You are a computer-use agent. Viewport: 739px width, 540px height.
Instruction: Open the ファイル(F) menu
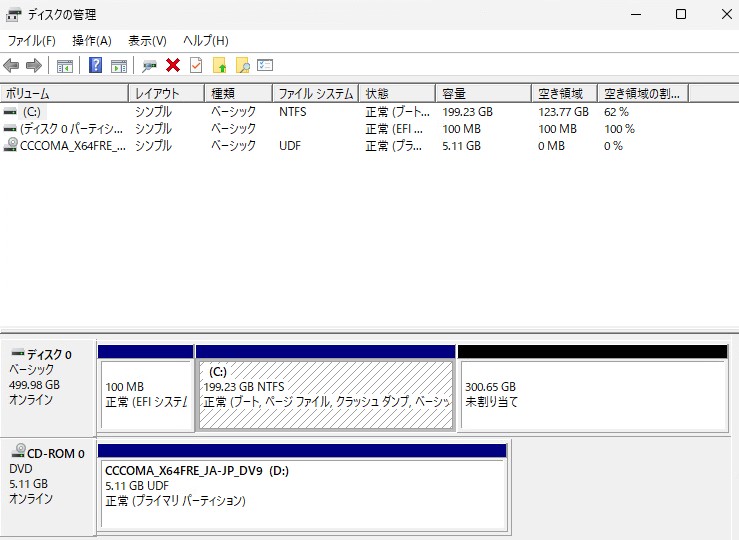[32, 41]
